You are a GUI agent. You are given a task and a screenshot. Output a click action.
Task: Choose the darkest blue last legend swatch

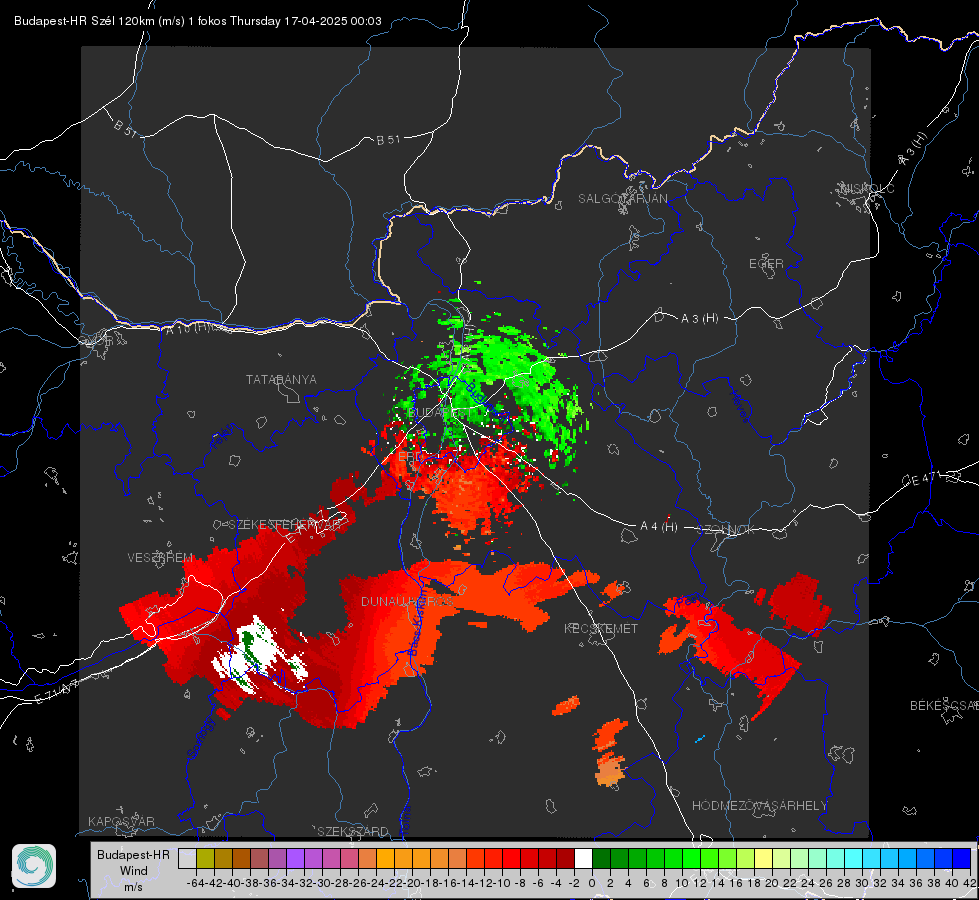point(962,858)
